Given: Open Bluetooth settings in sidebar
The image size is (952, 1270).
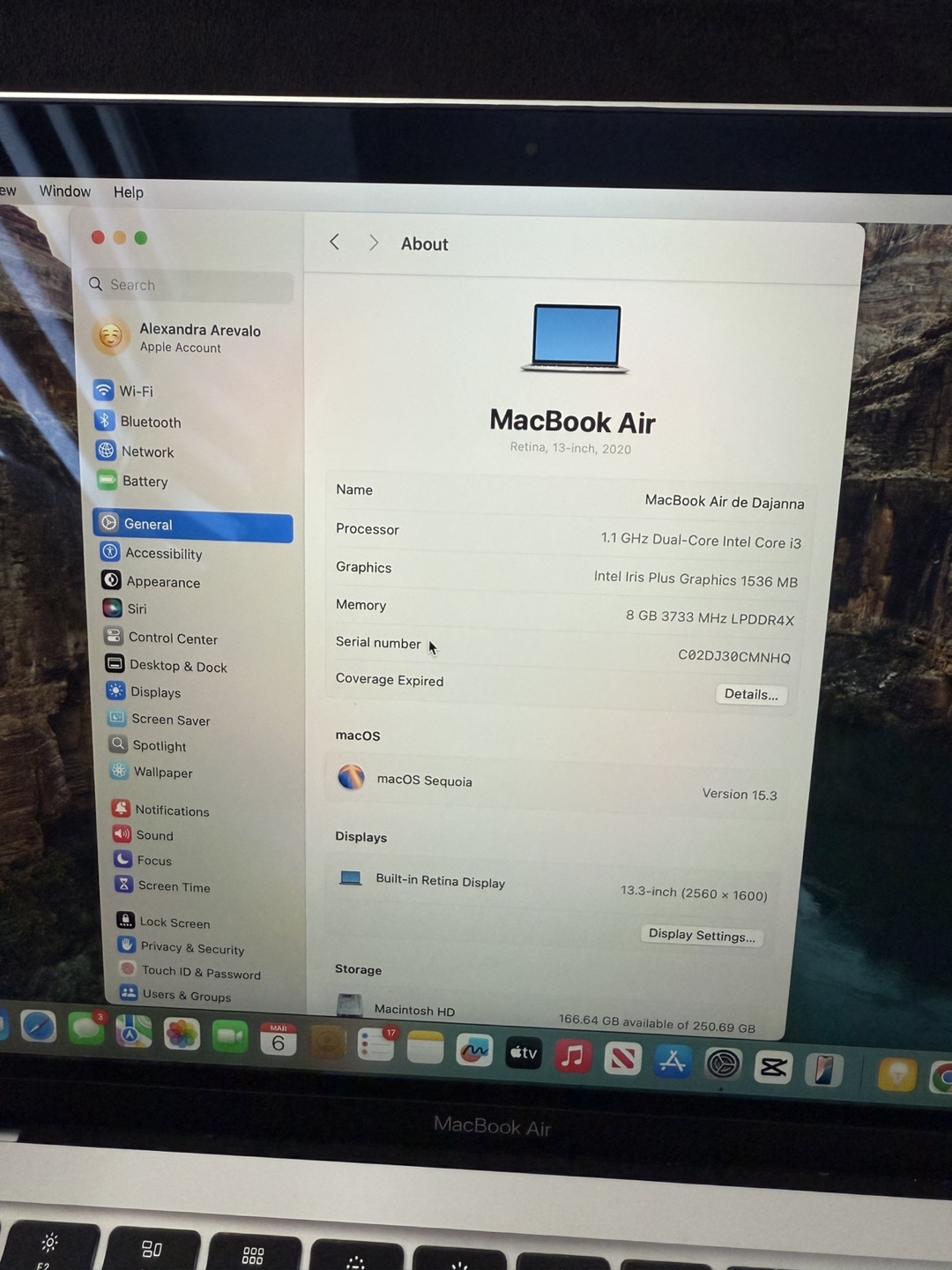Looking at the screenshot, I should coord(138,422).
